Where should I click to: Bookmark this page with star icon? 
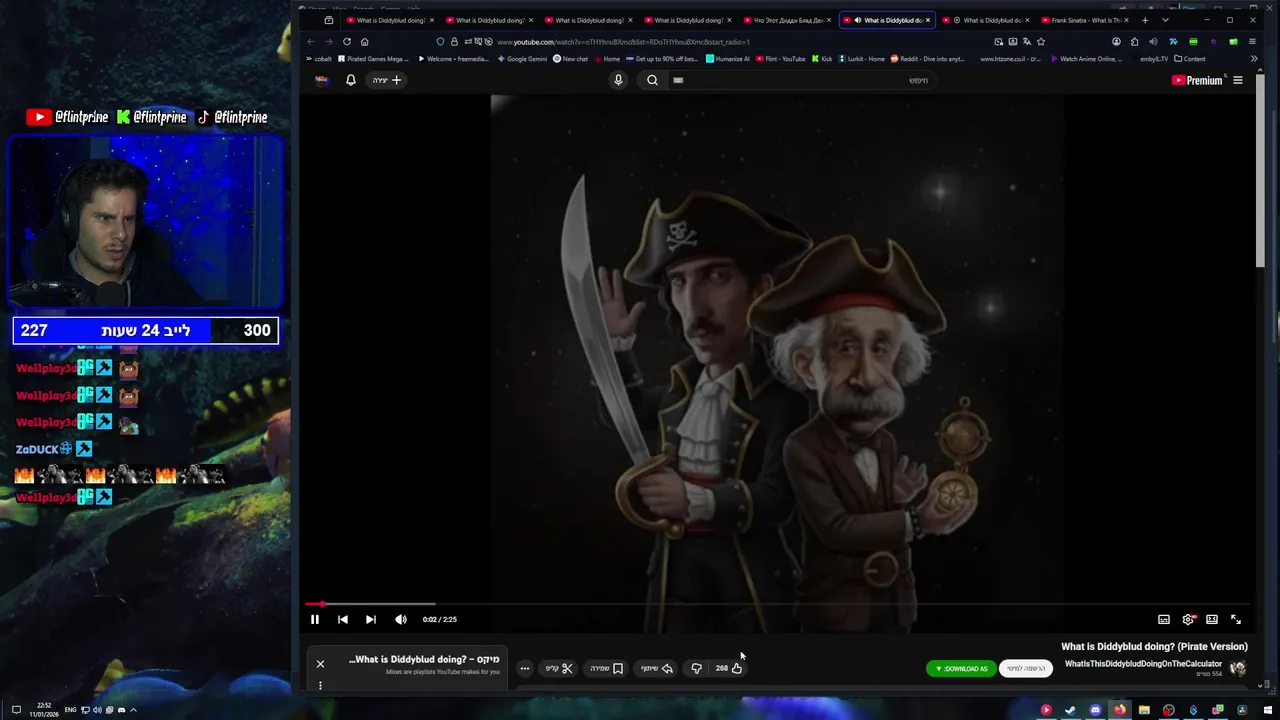tap(1041, 42)
